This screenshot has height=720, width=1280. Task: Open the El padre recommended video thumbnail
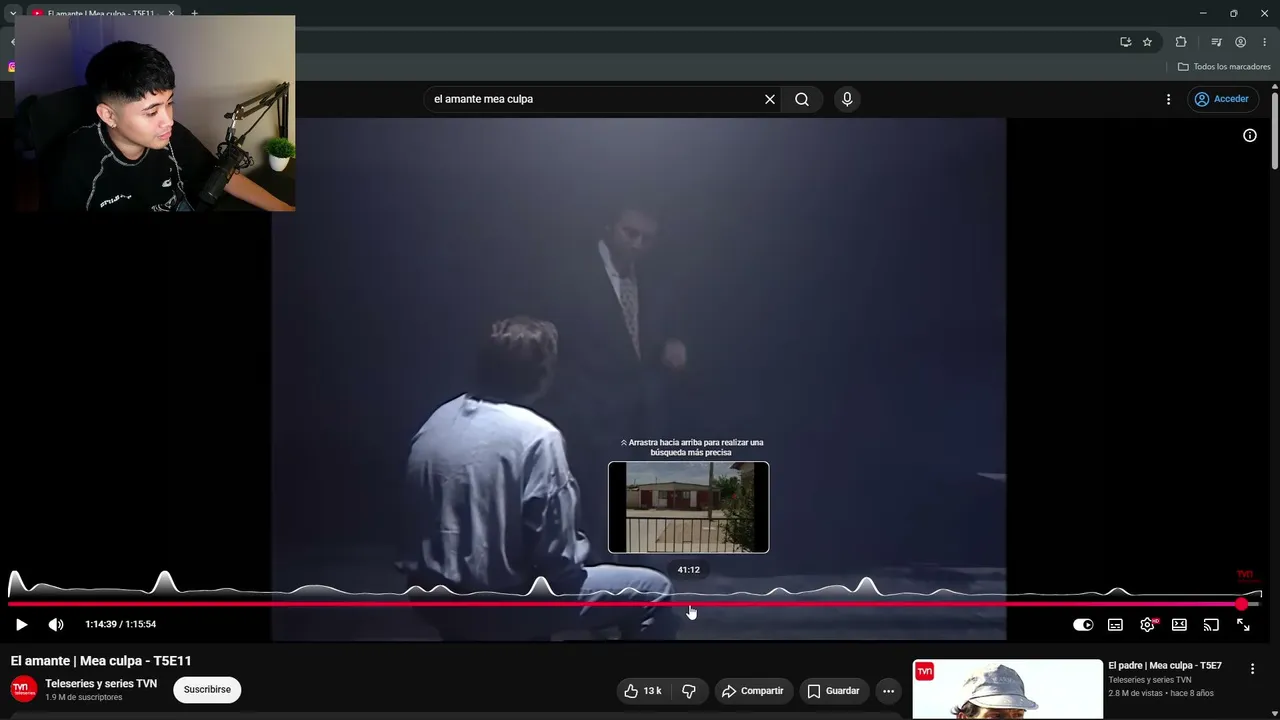coord(1007,689)
